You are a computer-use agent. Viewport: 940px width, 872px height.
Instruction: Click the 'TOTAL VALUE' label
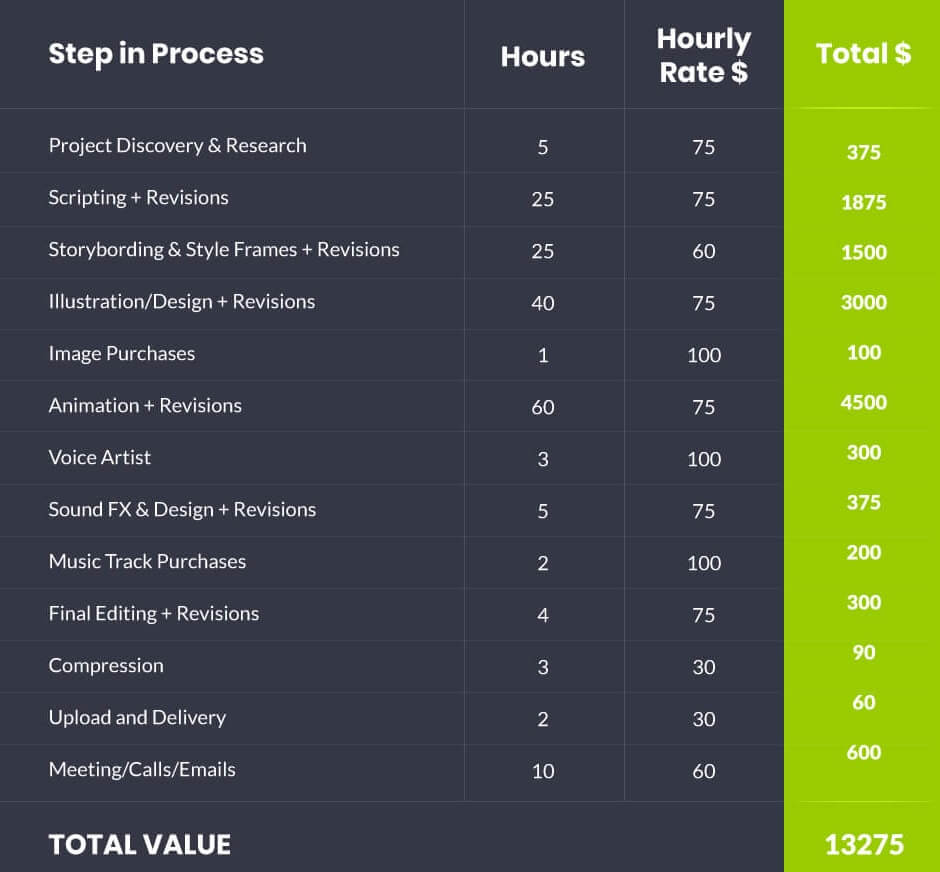(x=140, y=845)
